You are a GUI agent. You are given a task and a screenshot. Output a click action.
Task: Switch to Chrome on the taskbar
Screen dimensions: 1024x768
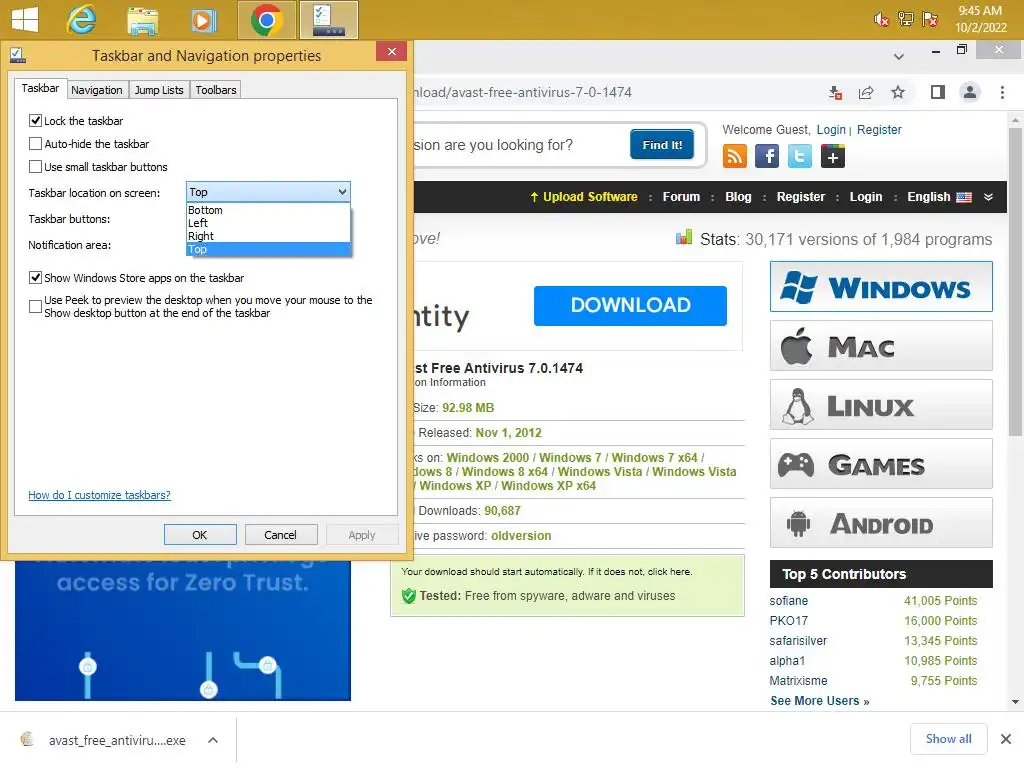pyautogui.click(x=266, y=20)
